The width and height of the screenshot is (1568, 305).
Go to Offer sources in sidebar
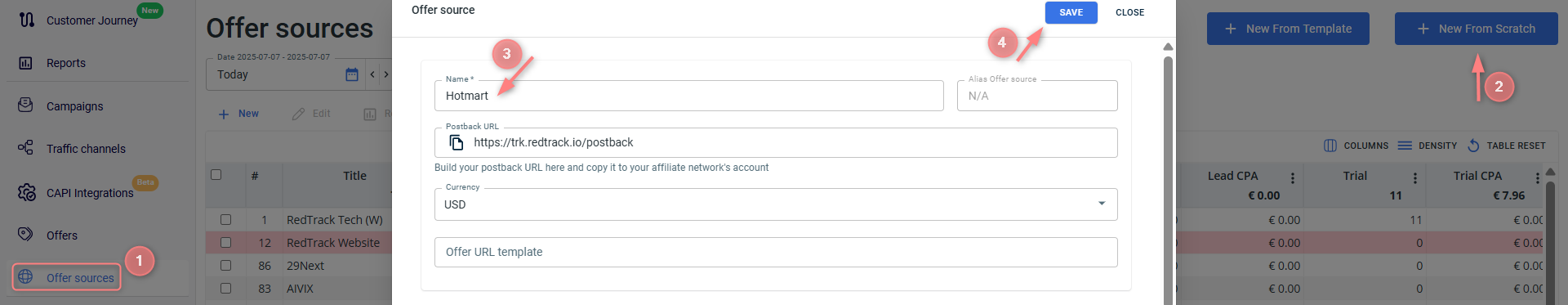point(80,278)
